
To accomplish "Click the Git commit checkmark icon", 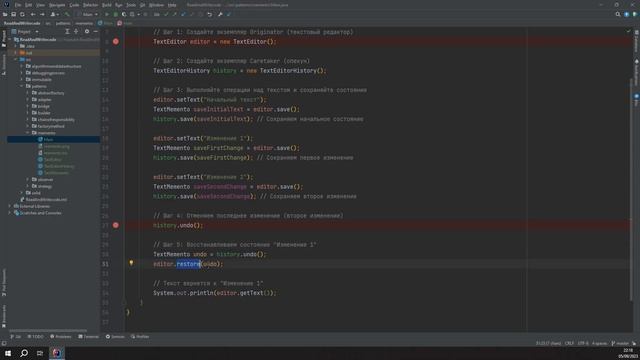I will [166, 14].
